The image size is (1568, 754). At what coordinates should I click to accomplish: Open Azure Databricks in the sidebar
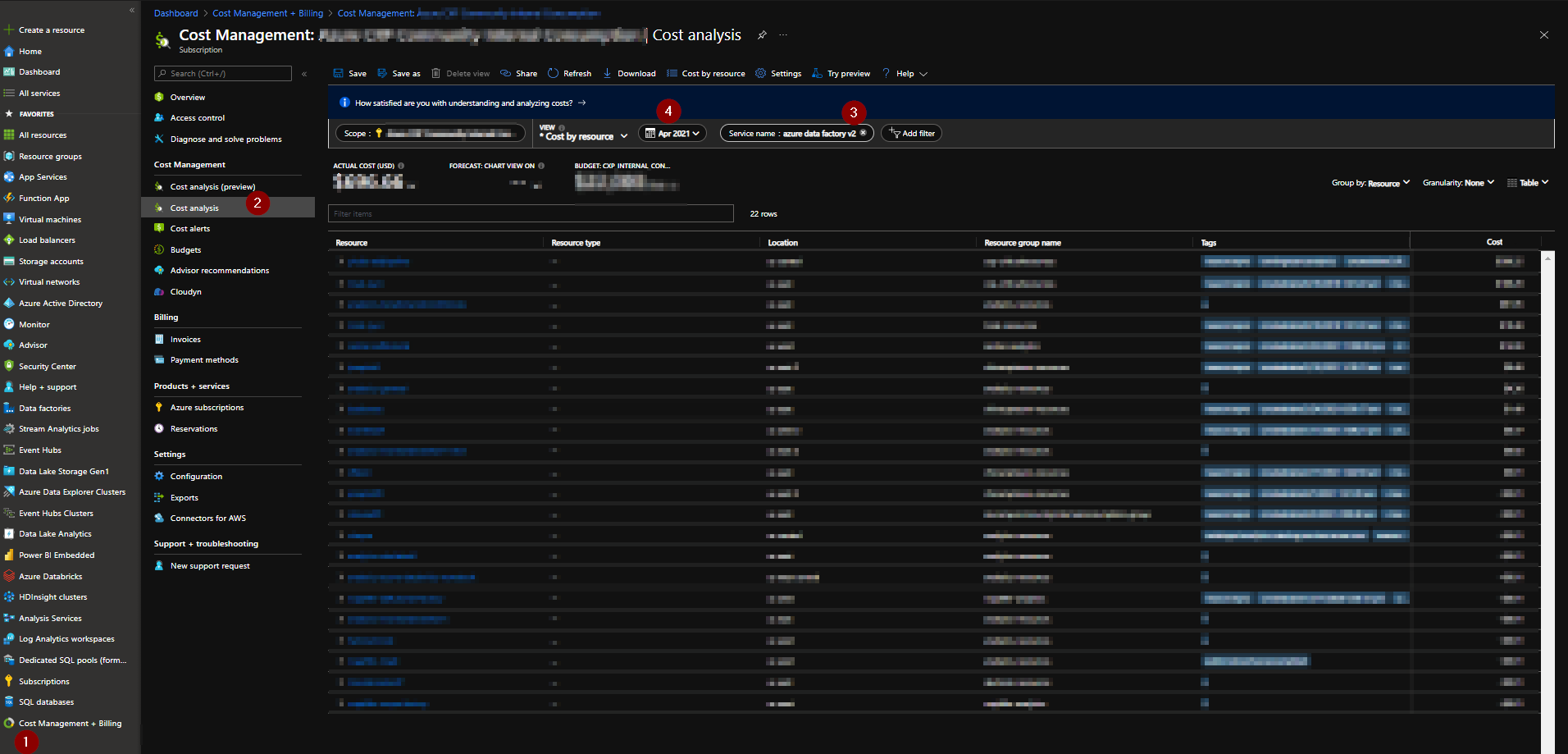pos(50,577)
